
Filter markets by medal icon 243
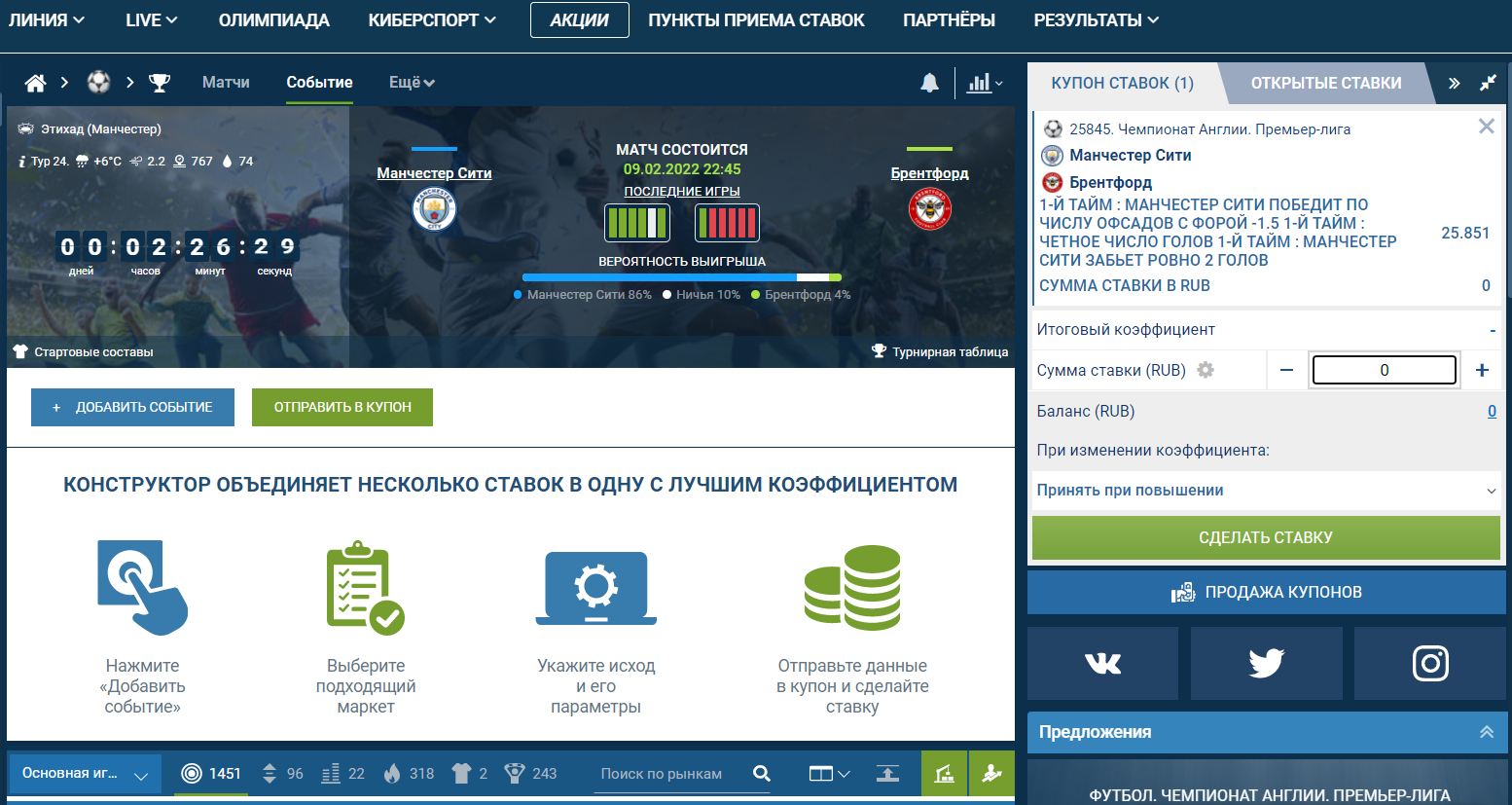(530, 774)
